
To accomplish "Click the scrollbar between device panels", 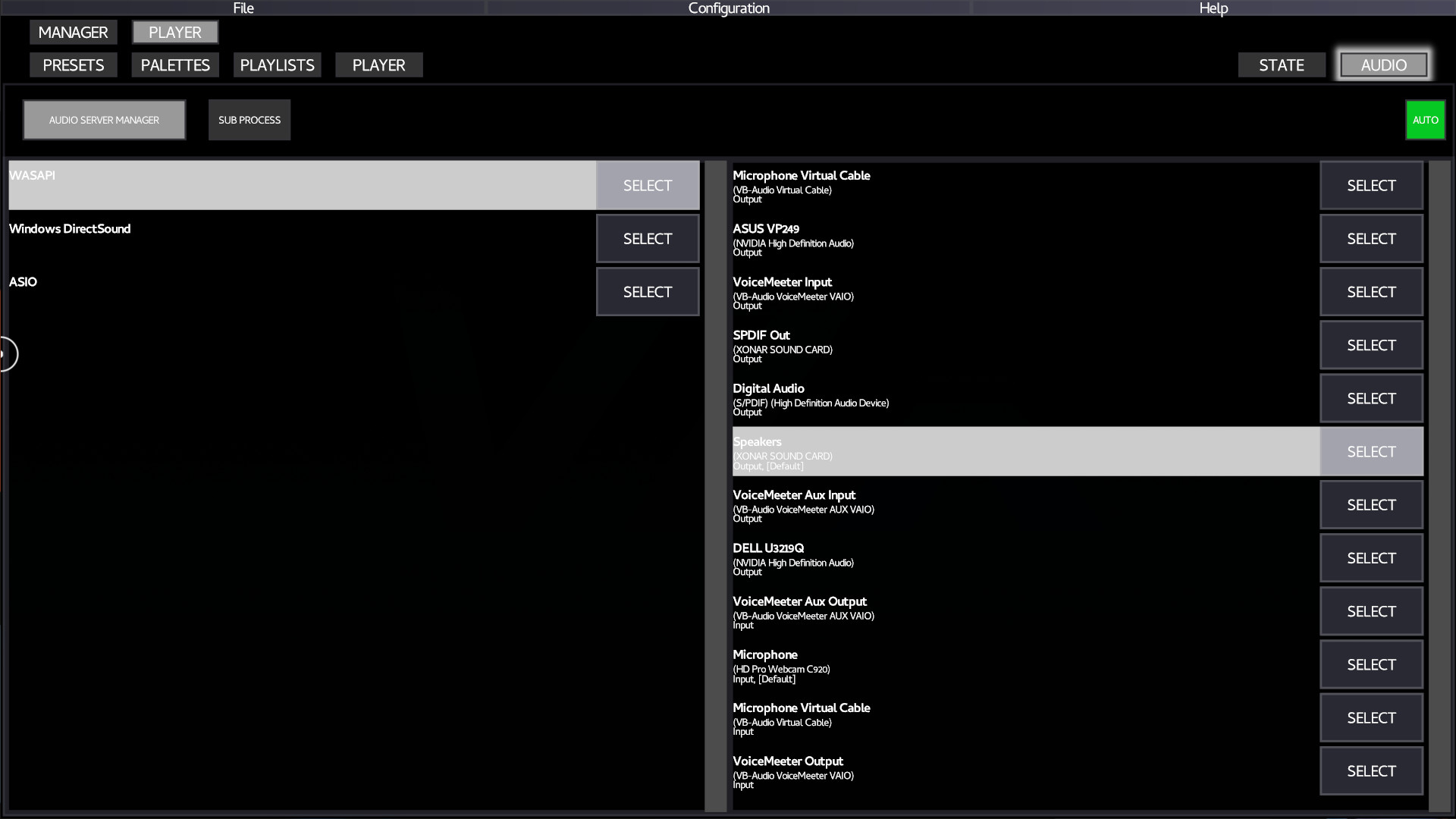I will click(x=715, y=485).
